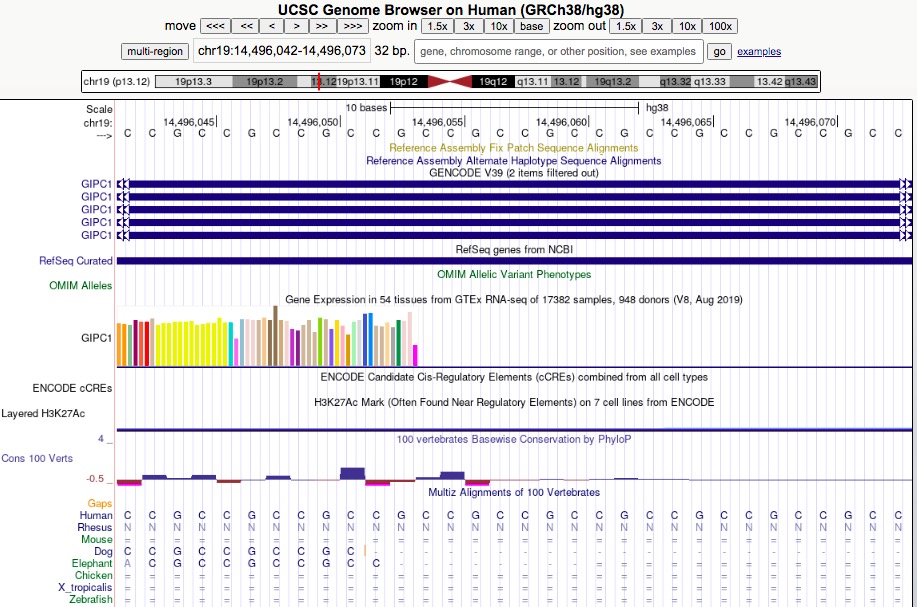Click the 19p13.3 band on ideogram

click(194, 82)
